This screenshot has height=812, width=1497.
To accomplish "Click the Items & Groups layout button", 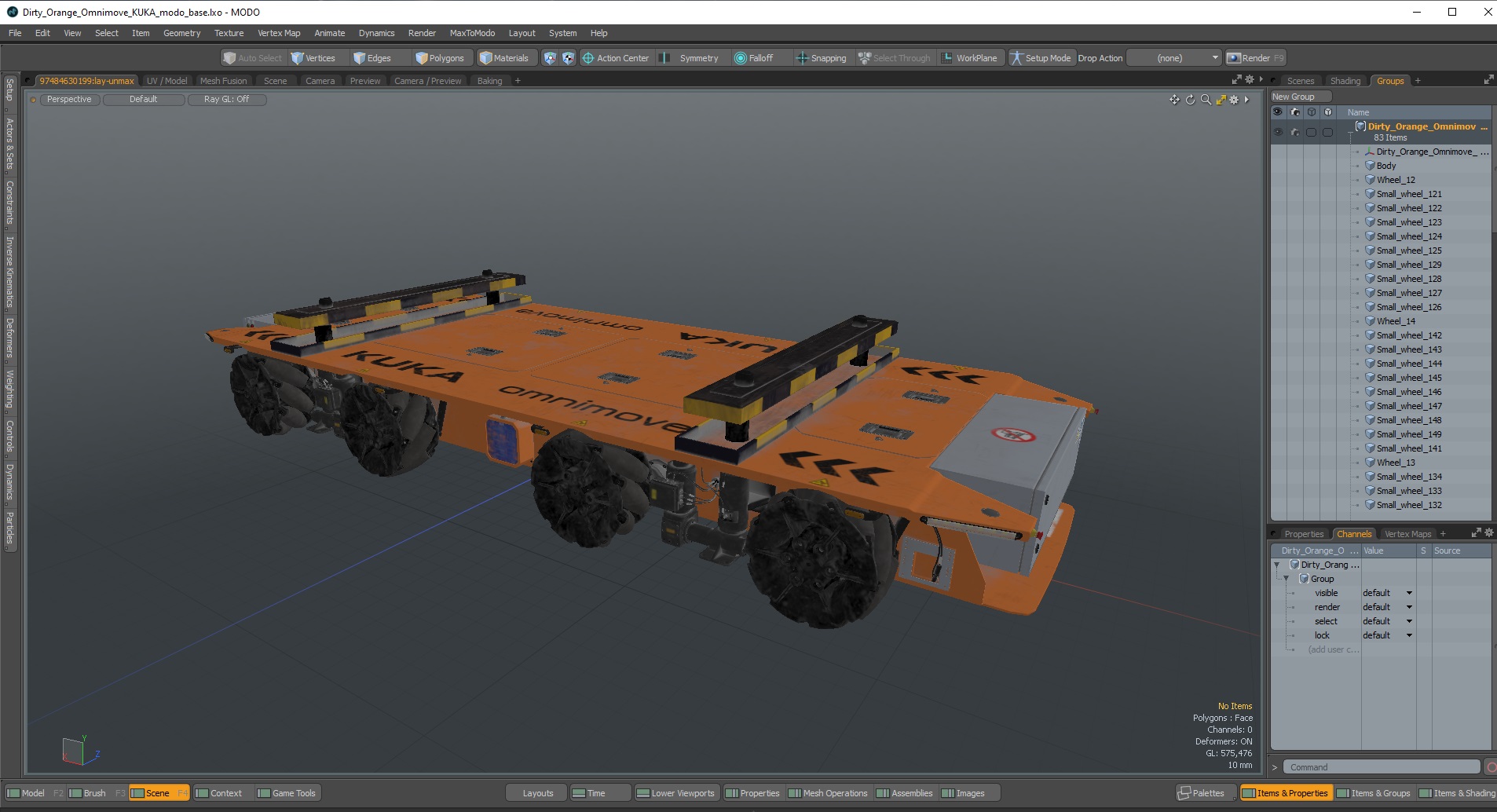I will pos(1373,793).
